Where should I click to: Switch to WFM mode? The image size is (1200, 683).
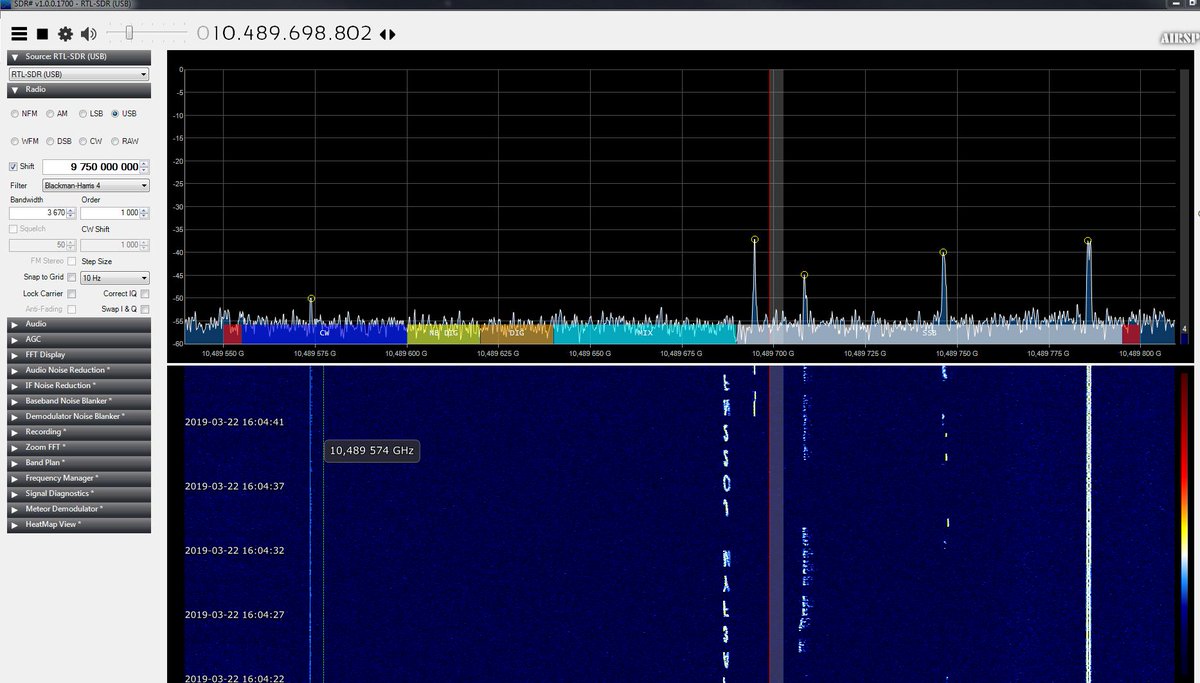pos(14,141)
